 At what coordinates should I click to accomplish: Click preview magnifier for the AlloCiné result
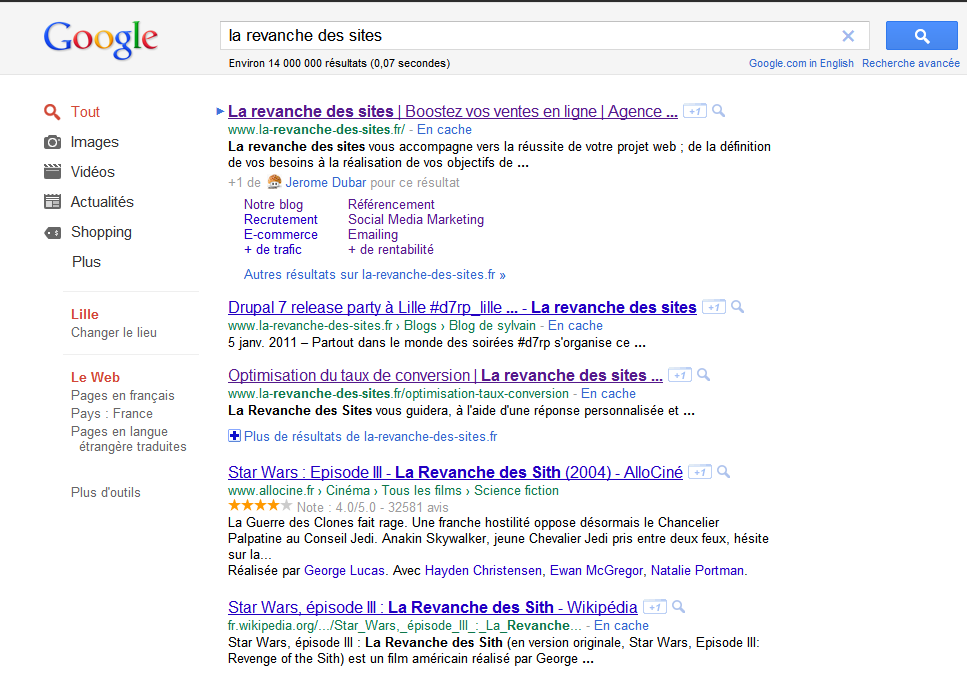pos(723,472)
